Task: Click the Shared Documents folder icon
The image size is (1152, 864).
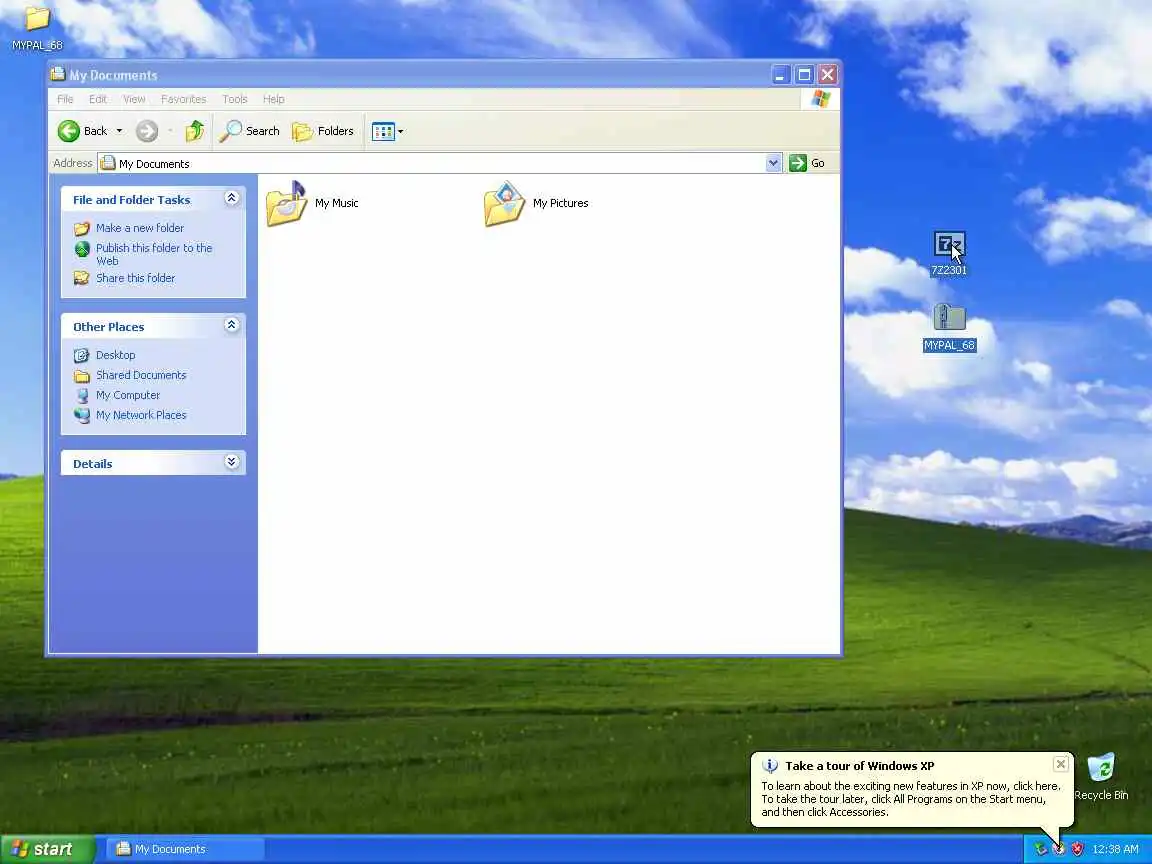Action: coord(82,376)
